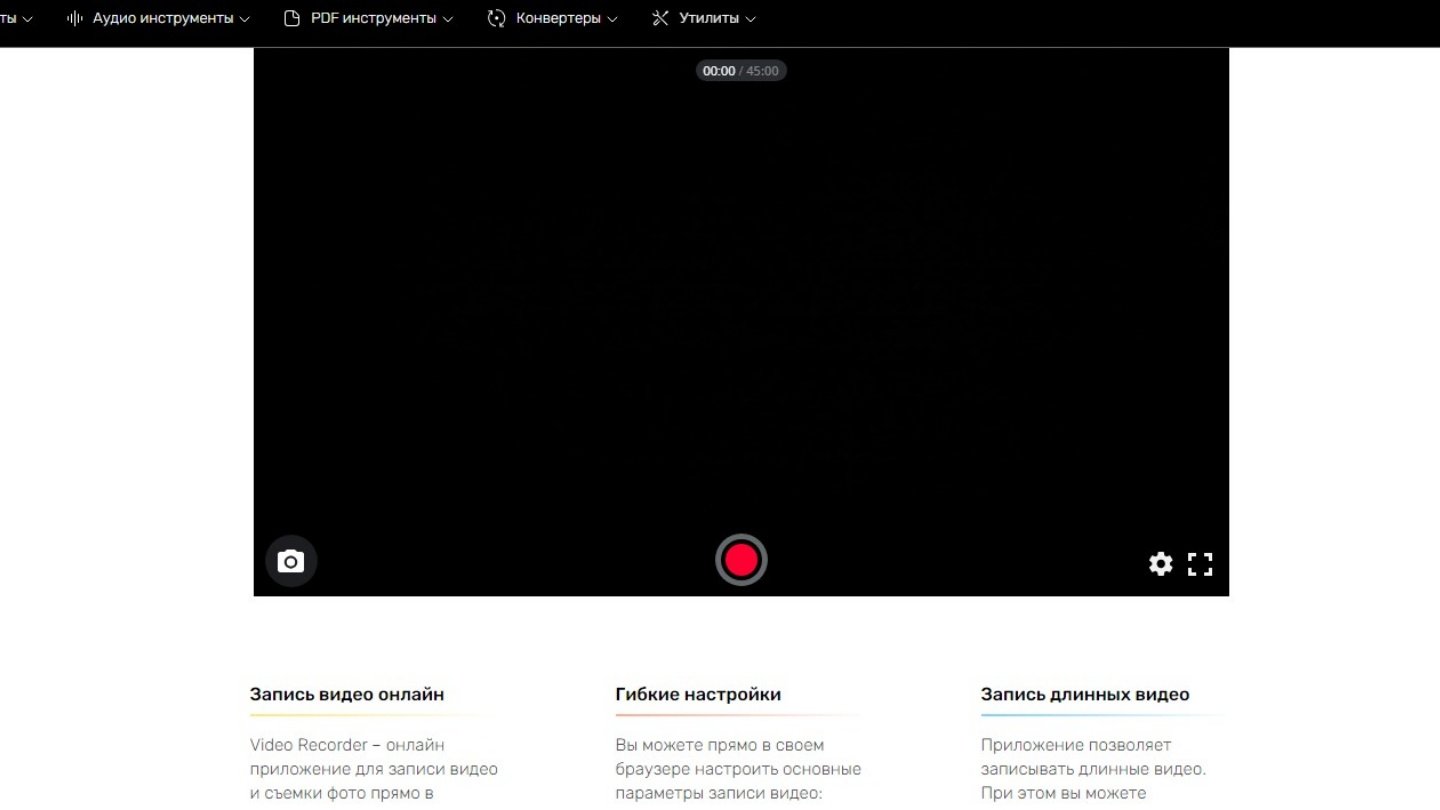Switch the recorder to fullscreen mode
This screenshot has height=810, width=1440.
point(1200,564)
